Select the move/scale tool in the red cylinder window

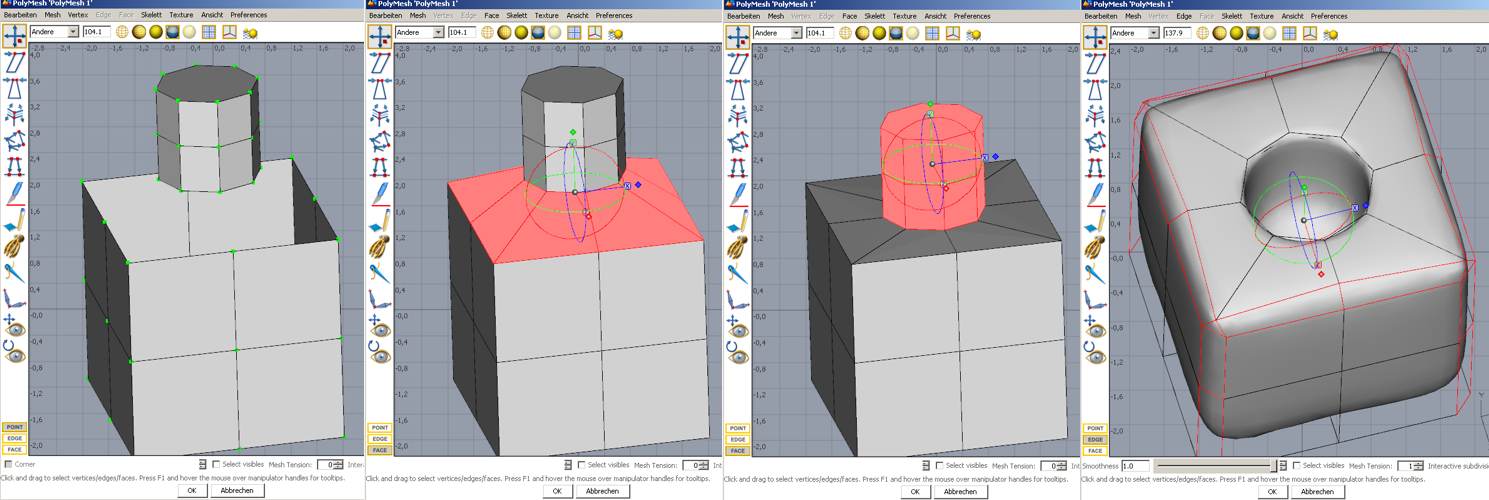738,36
